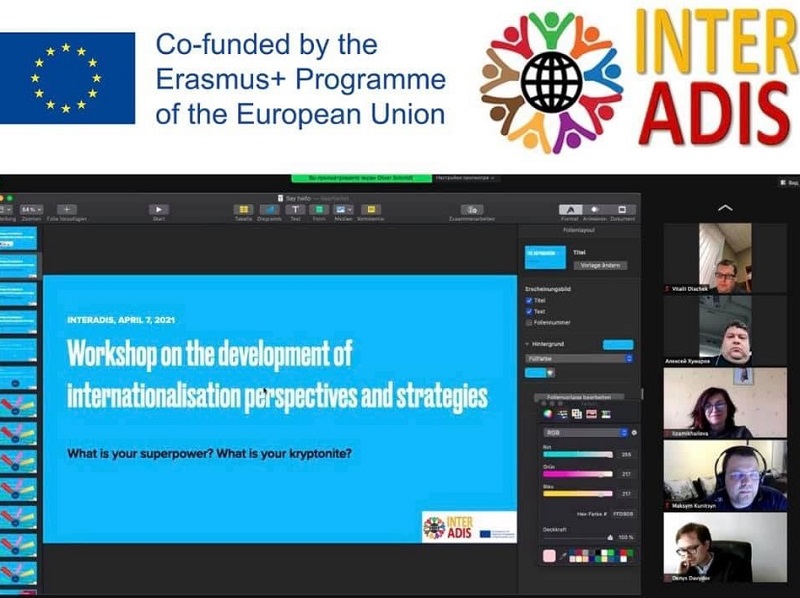Insert a table with the Tabelle icon
Viewport: 800px width, 598px height.
coord(243,210)
